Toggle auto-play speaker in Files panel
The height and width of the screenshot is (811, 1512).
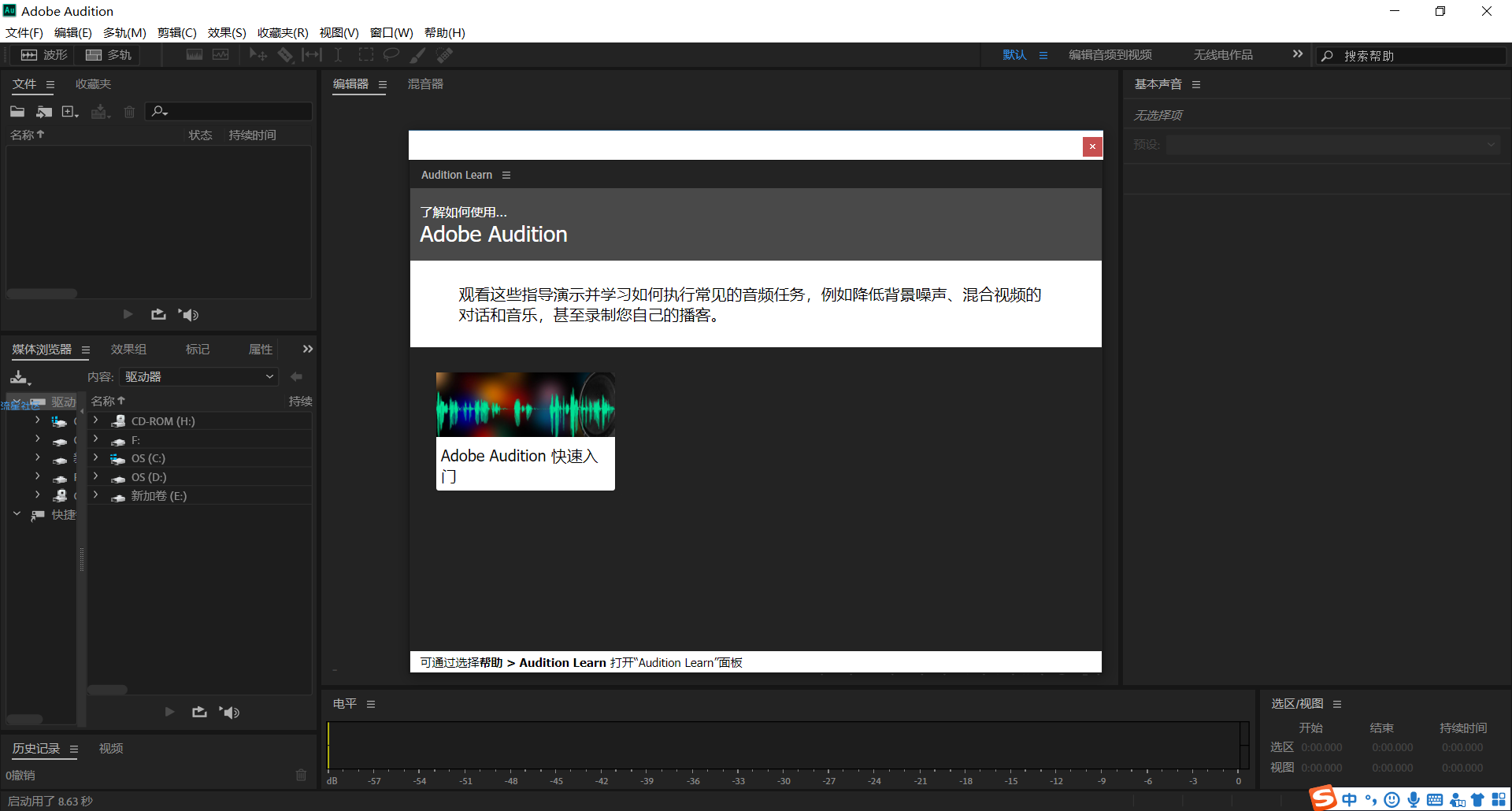point(188,314)
